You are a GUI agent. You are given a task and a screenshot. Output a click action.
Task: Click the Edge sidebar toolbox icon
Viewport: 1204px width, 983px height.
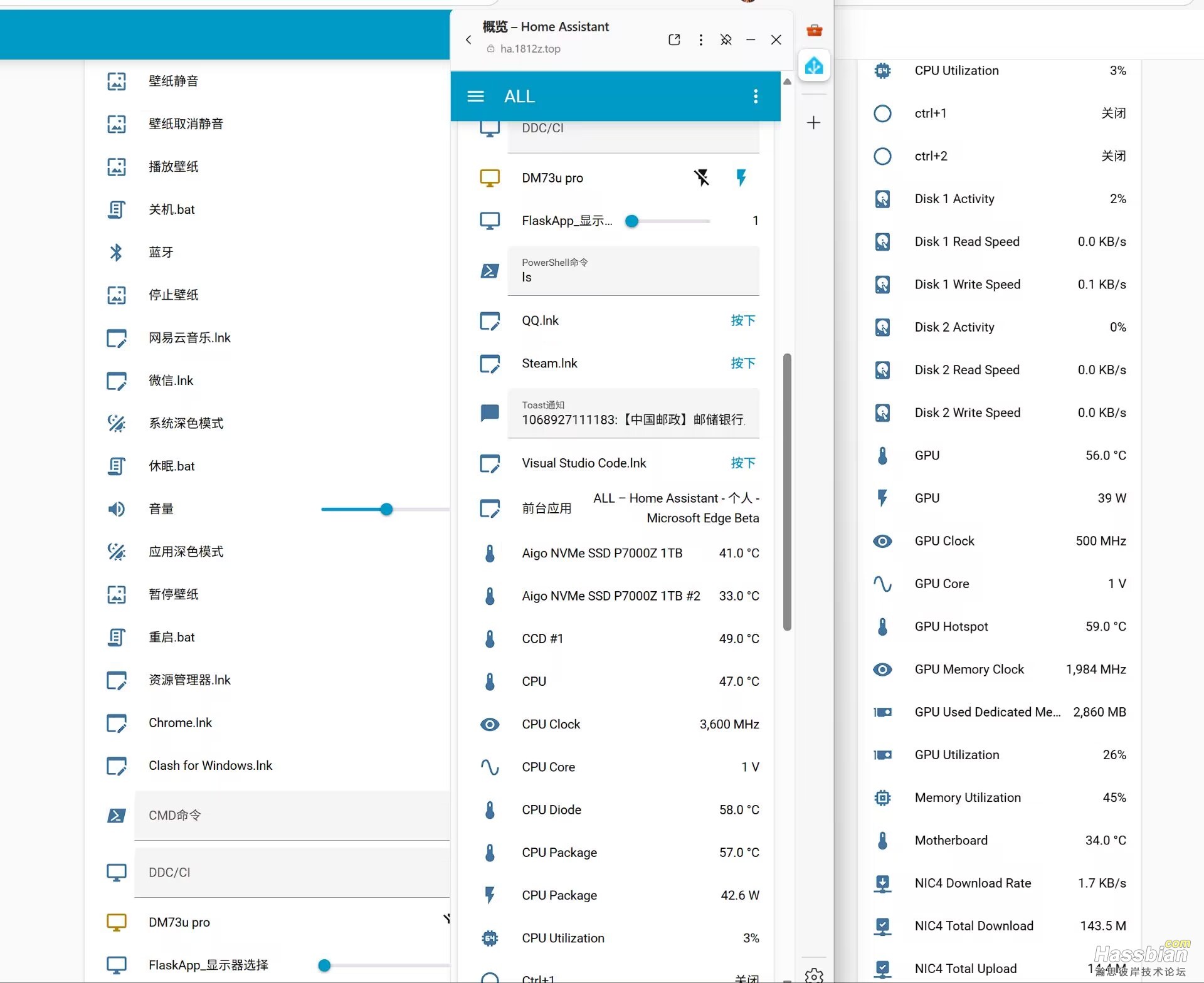pyautogui.click(x=814, y=29)
